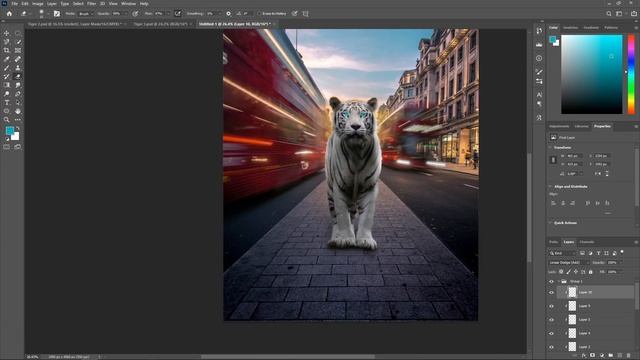
Task: Toggle visibility of Layer 2
Action: pyautogui.click(x=551, y=347)
